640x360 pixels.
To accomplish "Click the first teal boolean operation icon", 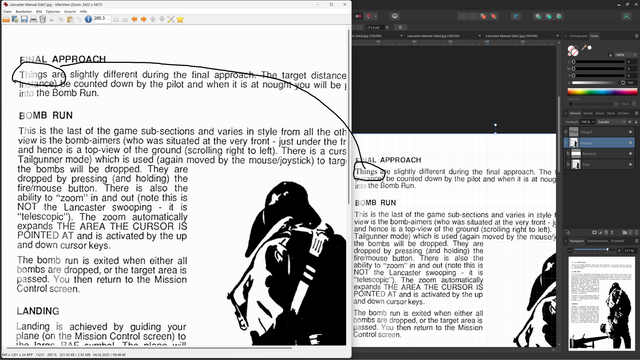I will (x=538, y=16).
